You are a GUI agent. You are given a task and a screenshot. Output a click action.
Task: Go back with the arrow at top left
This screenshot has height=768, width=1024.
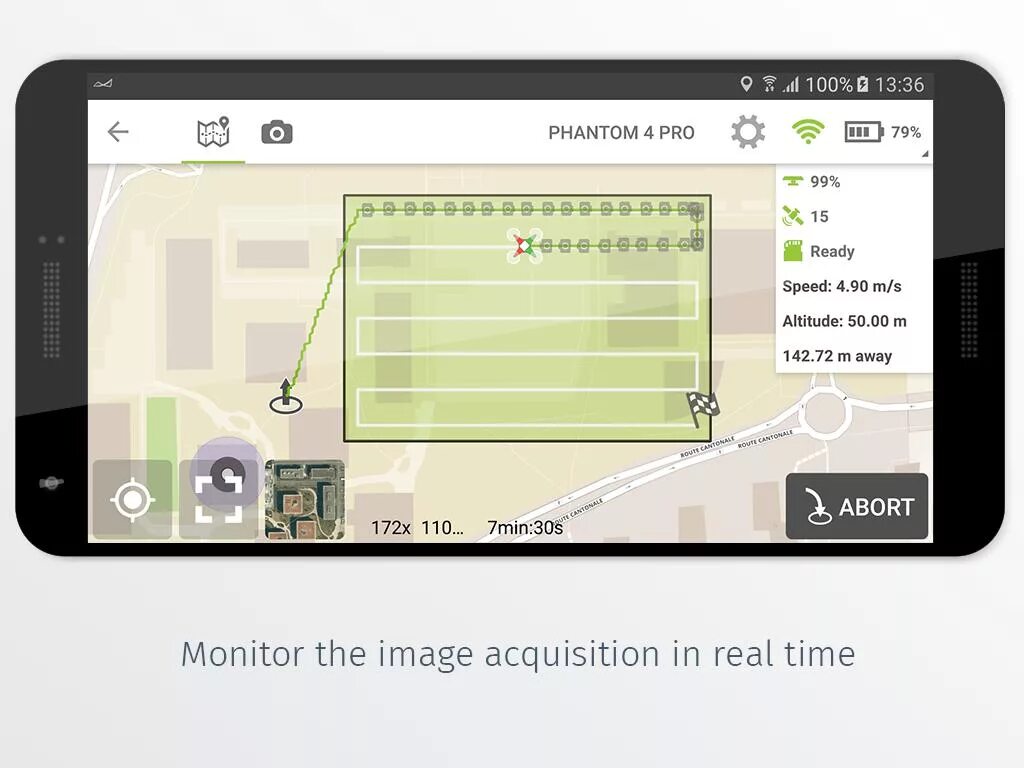point(117,131)
